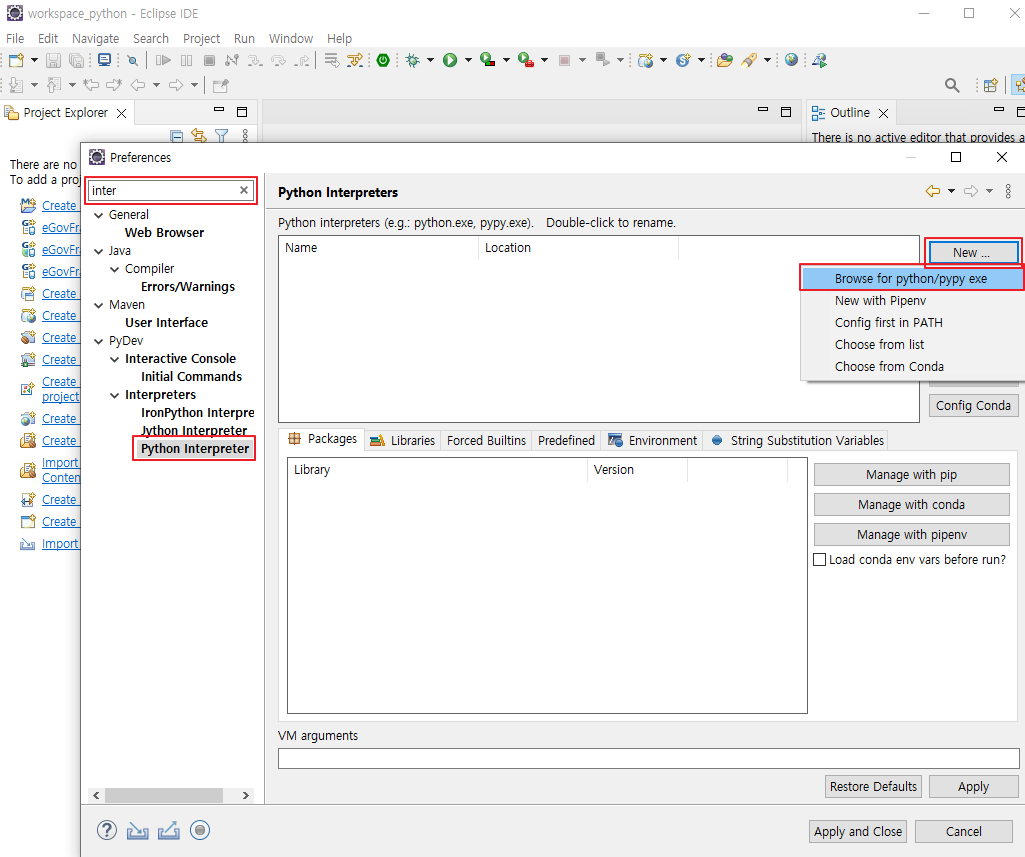The width and height of the screenshot is (1025, 857).
Task: Switch to the Environment tab
Action: click(652, 441)
